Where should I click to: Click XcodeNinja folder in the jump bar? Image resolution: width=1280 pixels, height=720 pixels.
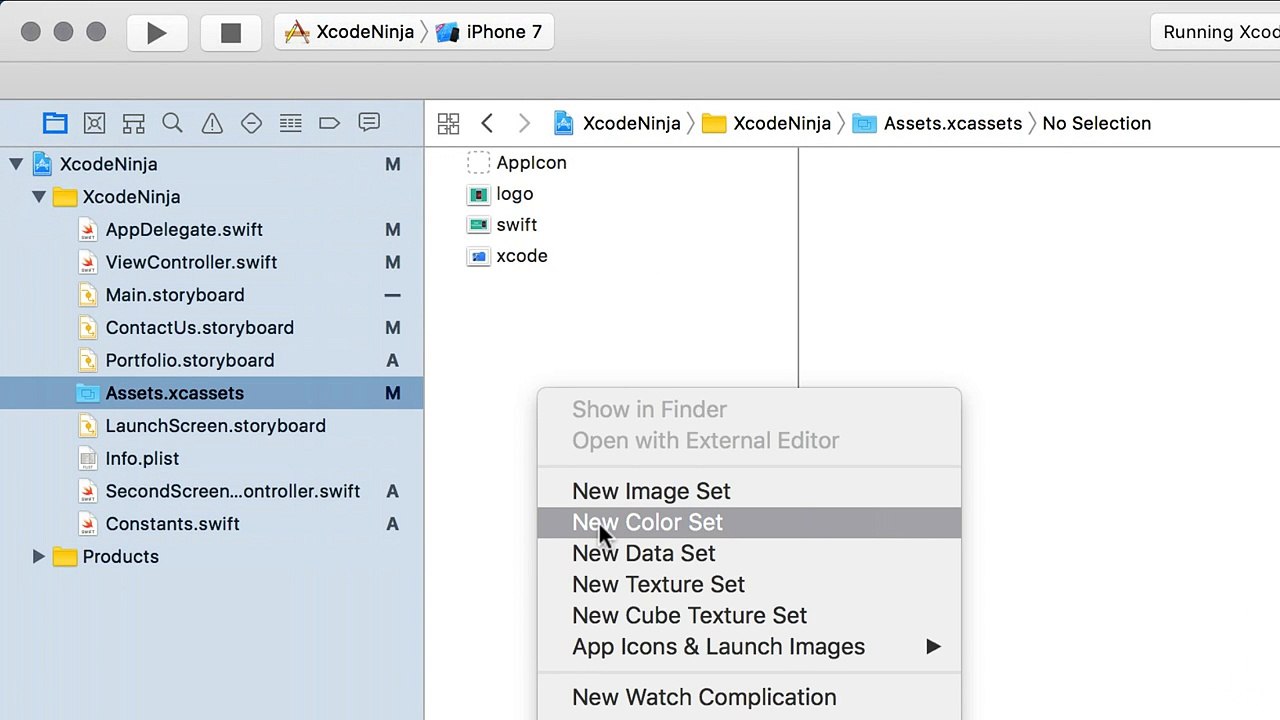click(x=767, y=123)
